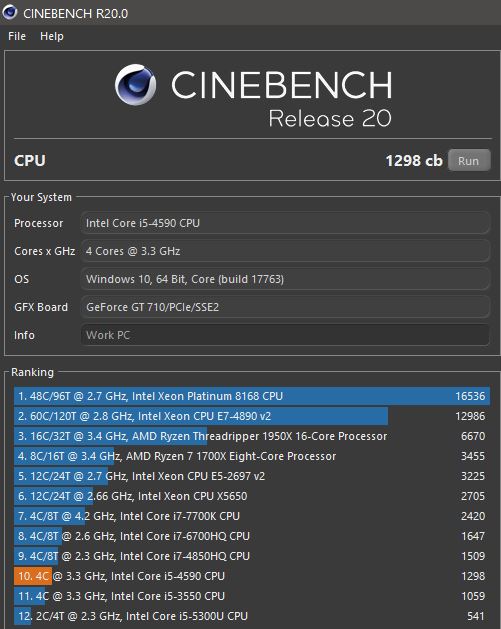
Task: Click the Cores x GHz field
Action: point(285,251)
